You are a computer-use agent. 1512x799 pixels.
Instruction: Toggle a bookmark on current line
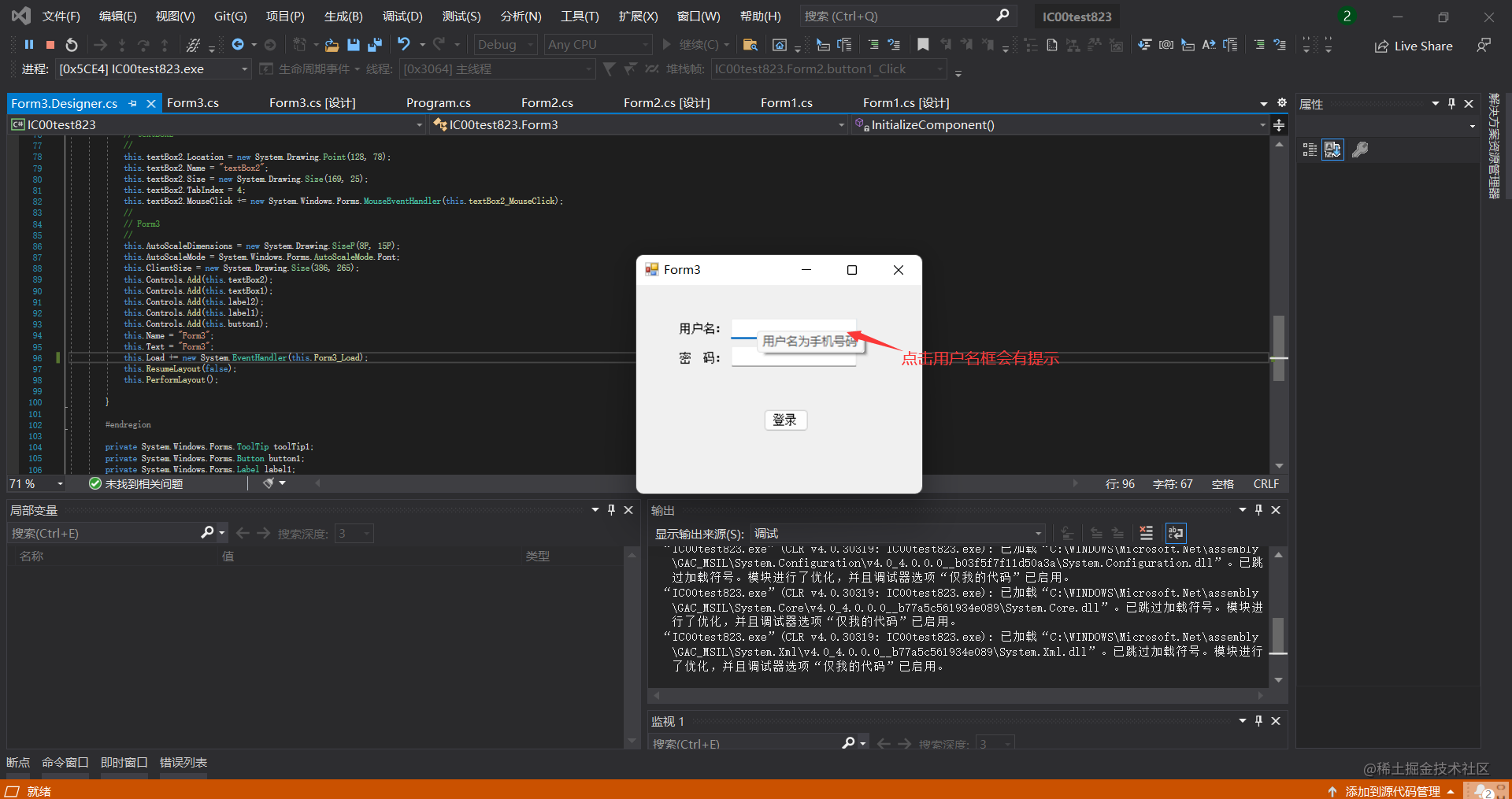point(923,45)
